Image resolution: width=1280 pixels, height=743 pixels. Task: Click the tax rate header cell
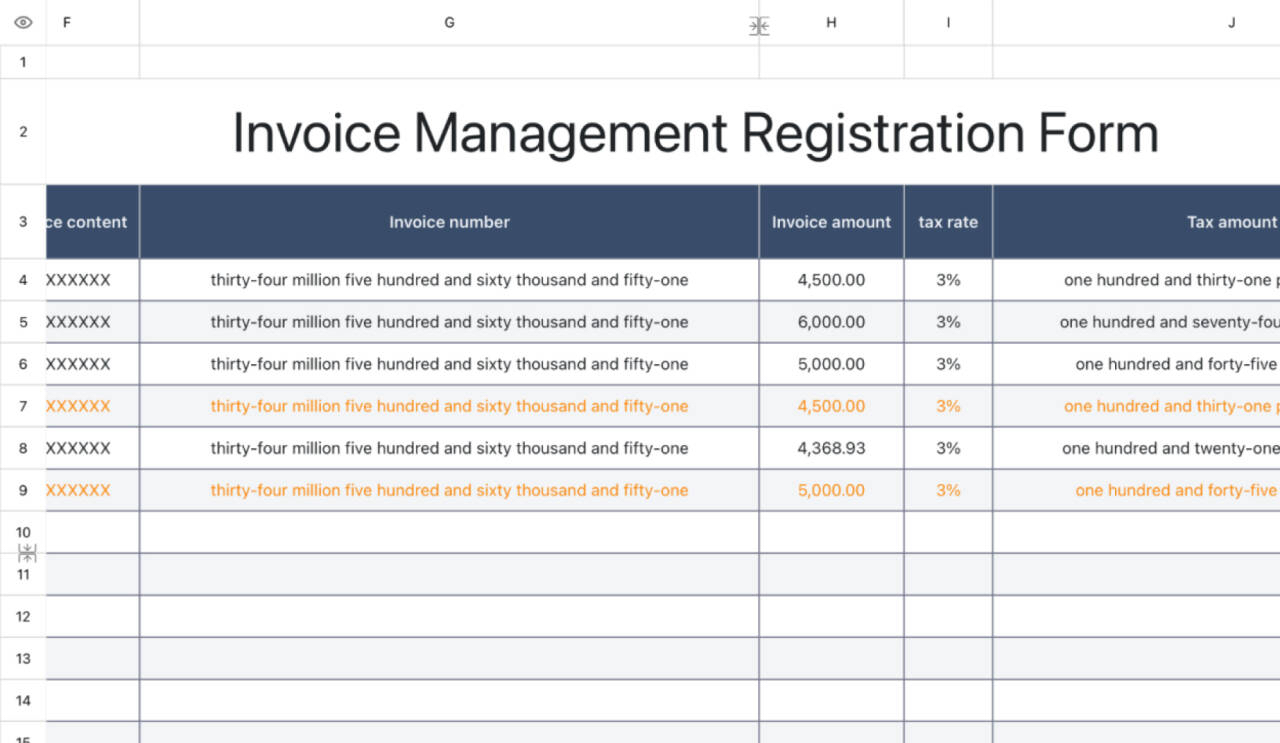pos(948,222)
